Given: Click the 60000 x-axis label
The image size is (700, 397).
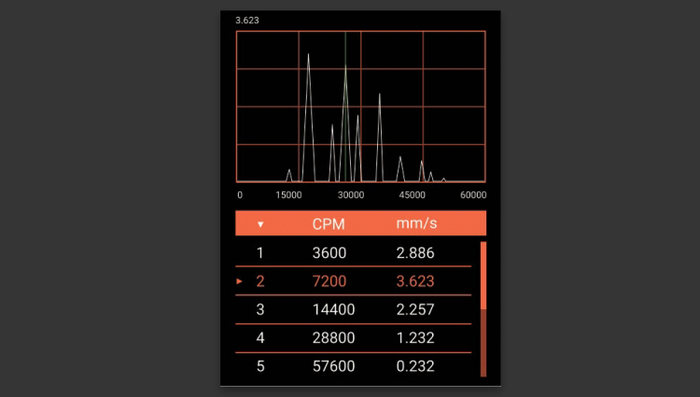Looking at the screenshot, I should (x=473, y=195).
